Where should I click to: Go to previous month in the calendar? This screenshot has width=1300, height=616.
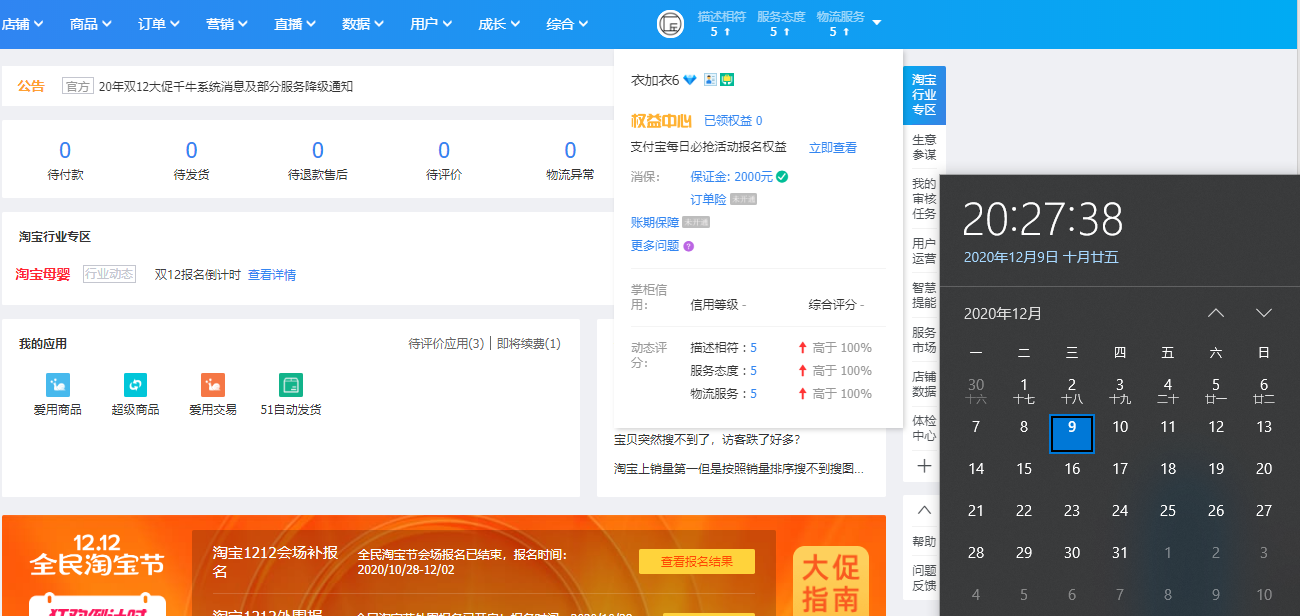pyautogui.click(x=1216, y=313)
